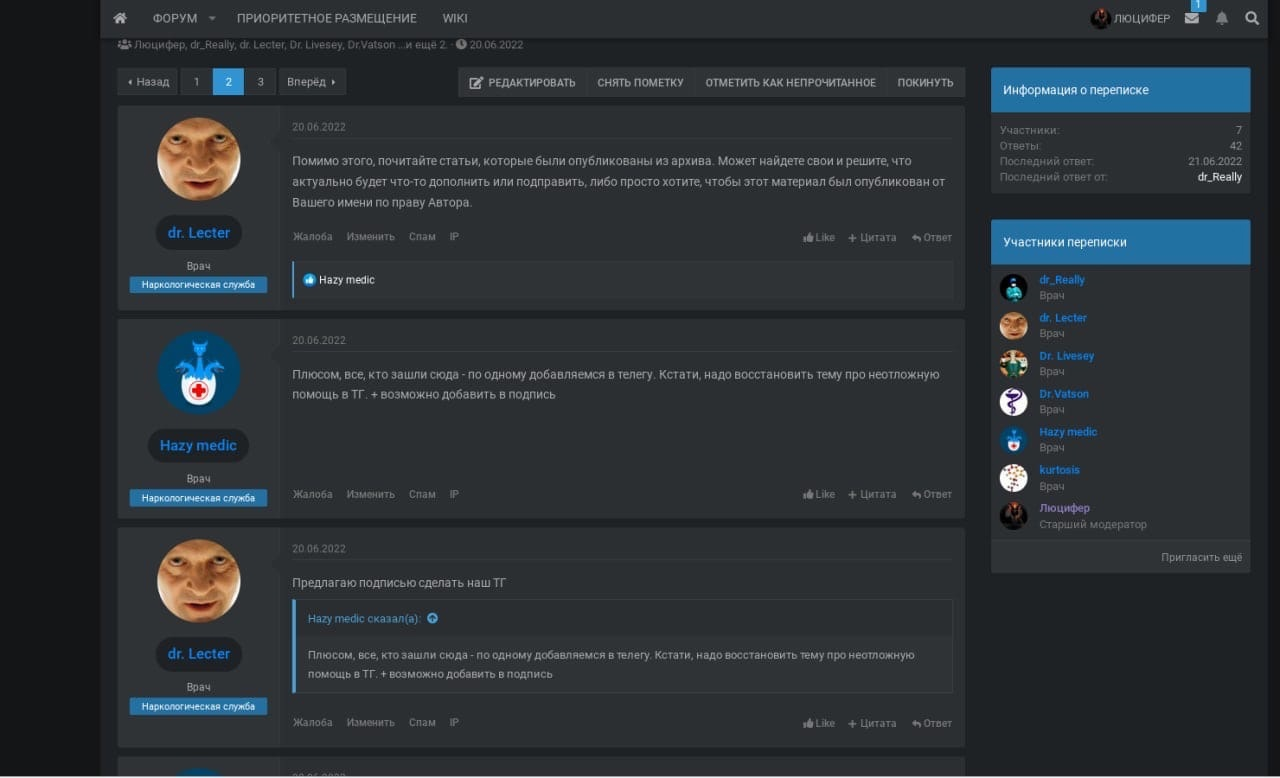
Task: Click Изменить under first dr. Lecter post
Action: pyautogui.click(x=371, y=237)
